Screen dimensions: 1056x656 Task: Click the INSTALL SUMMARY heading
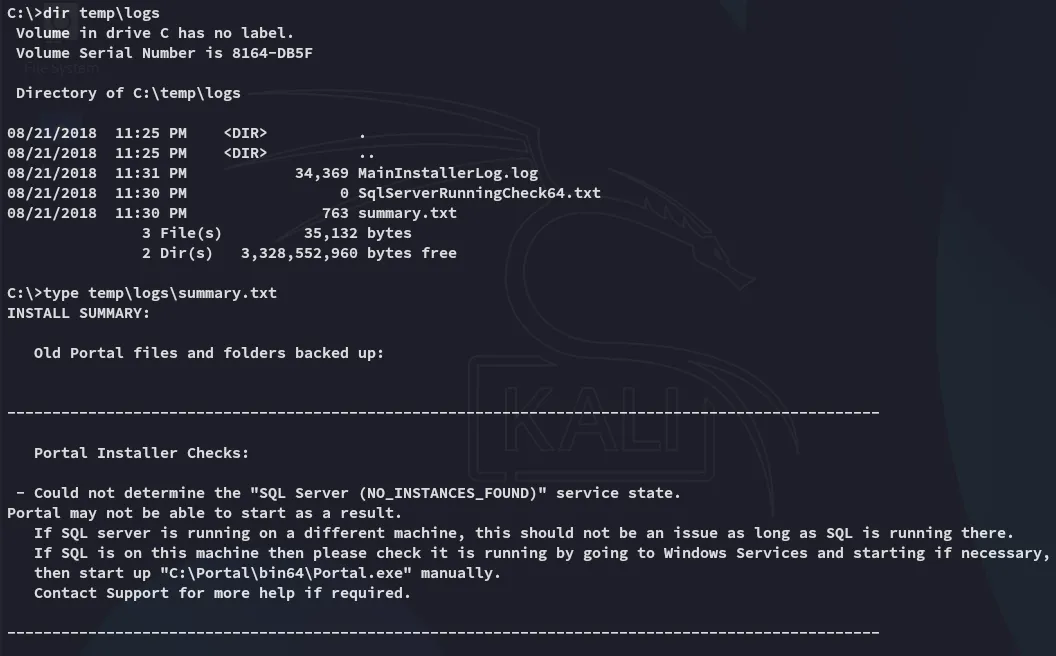(x=78, y=313)
